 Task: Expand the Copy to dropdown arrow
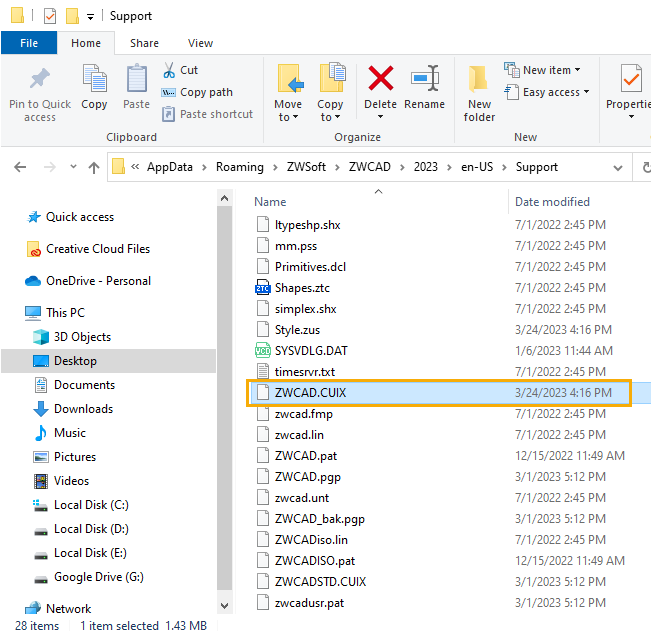338,117
